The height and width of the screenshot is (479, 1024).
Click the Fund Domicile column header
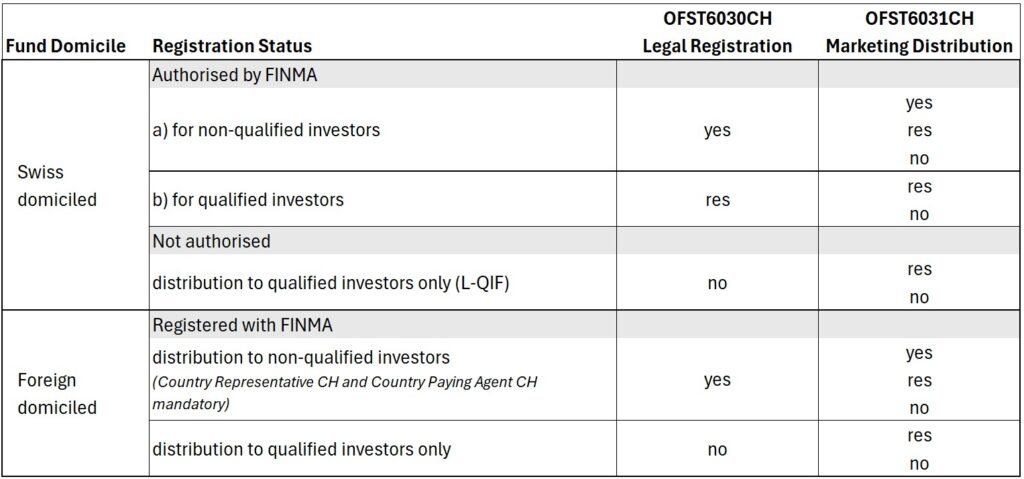(65, 46)
